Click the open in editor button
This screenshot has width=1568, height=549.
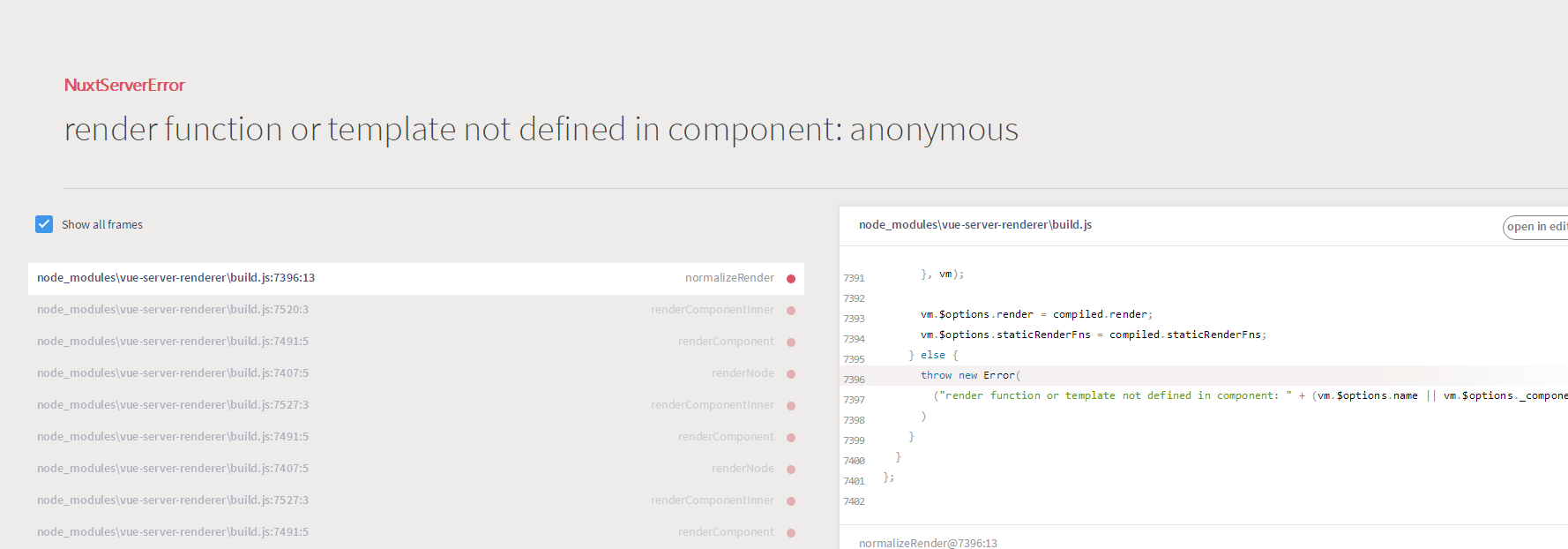click(x=1535, y=227)
